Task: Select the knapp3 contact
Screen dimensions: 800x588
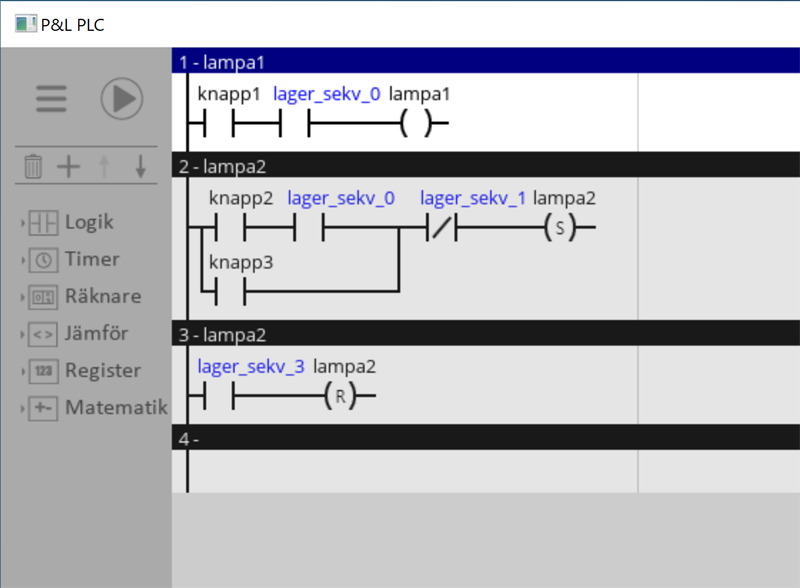Action: (230, 292)
